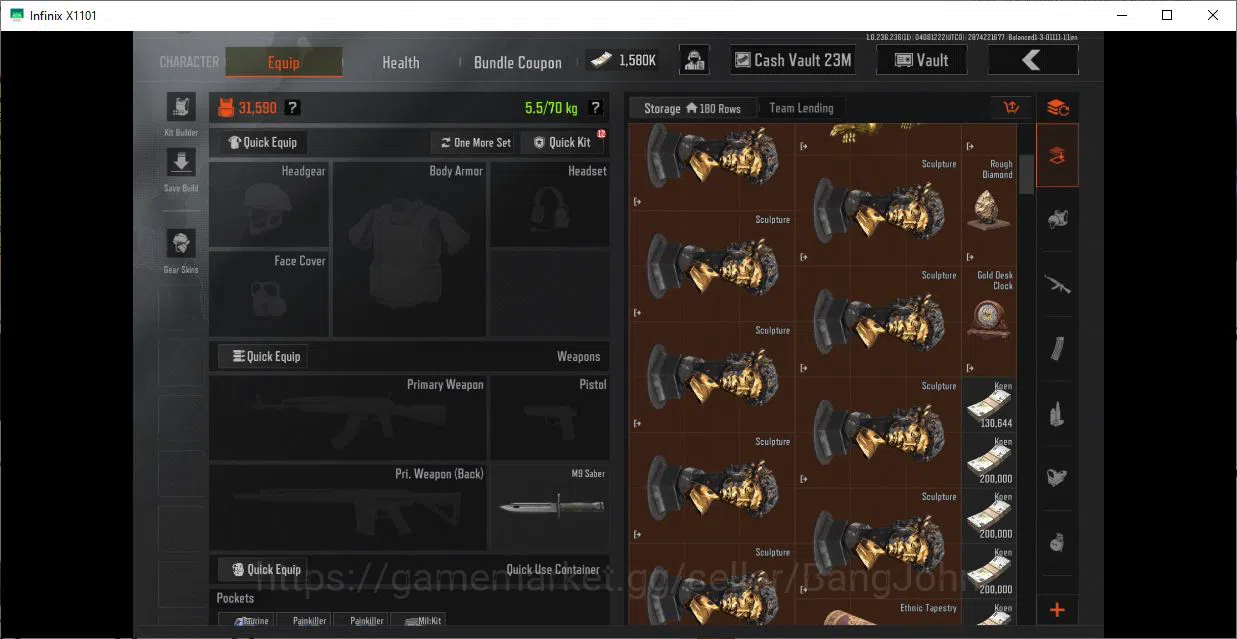Filter storage by grenade icon

1057,543
